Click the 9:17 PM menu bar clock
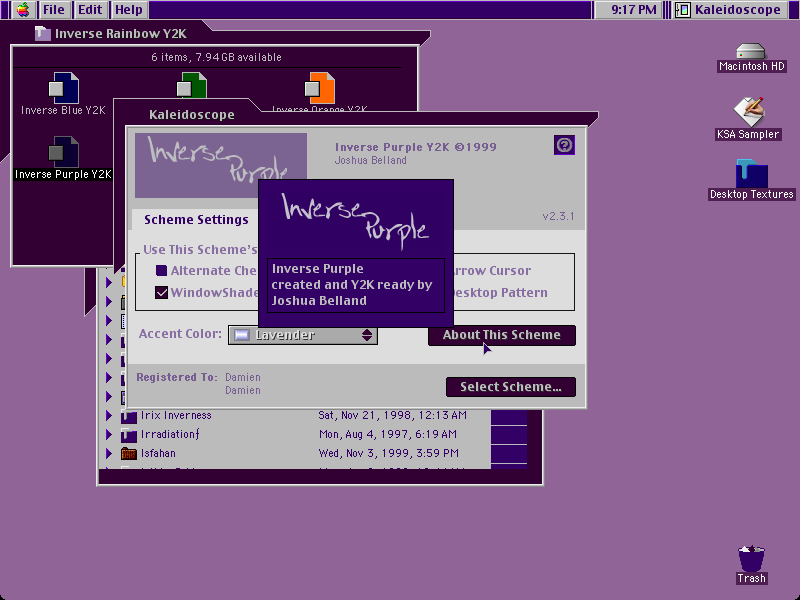800x600 pixels. pyautogui.click(x=634, y=10)
